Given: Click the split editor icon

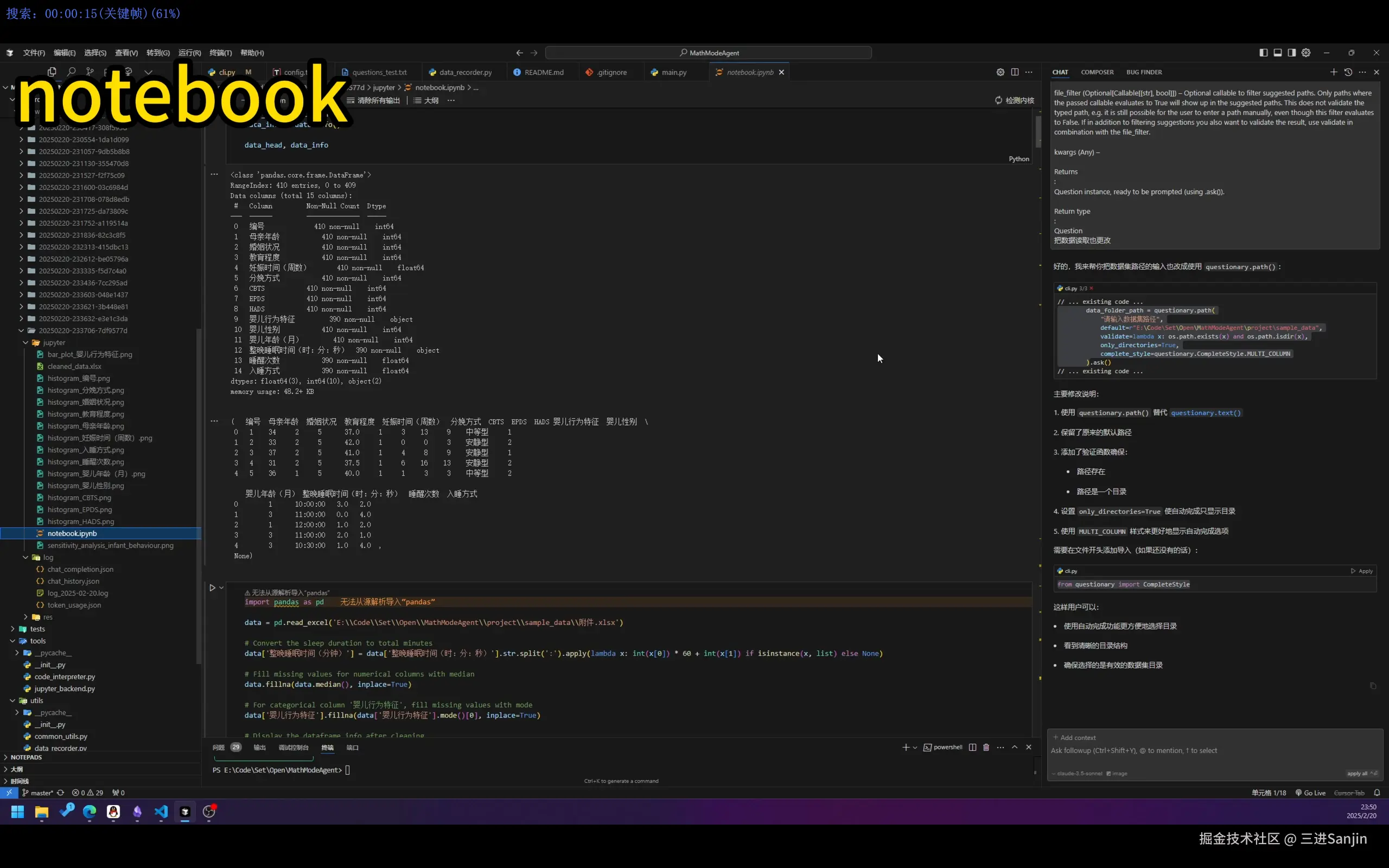Looking at the screenshot, I should point(1015,72).
